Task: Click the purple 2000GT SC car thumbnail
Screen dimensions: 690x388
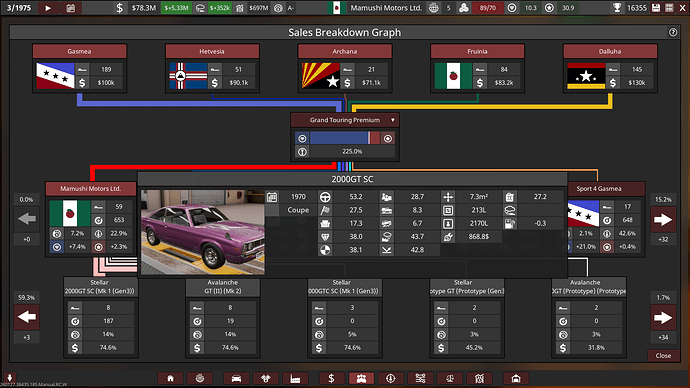Action: (x=203, y=232)
